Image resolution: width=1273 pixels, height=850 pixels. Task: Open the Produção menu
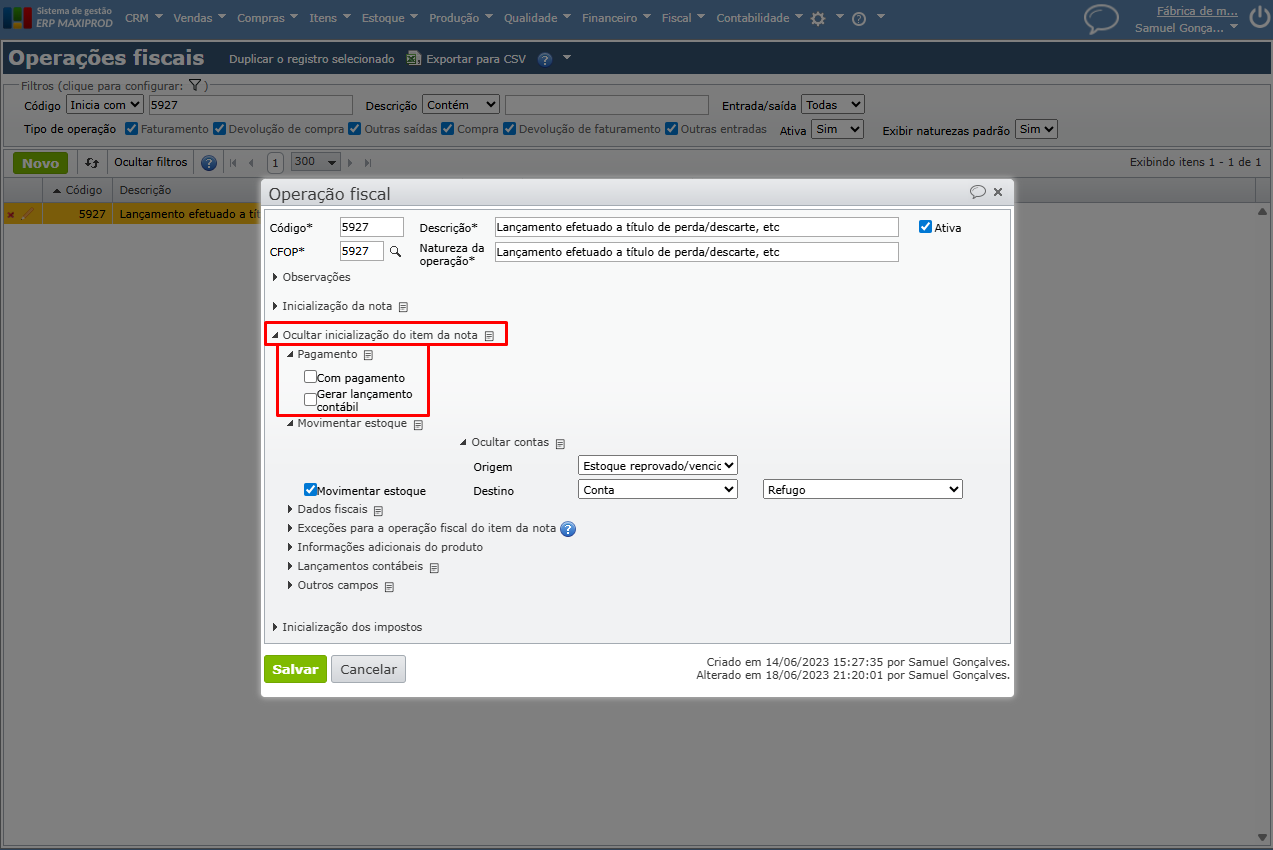pos(460,18)
